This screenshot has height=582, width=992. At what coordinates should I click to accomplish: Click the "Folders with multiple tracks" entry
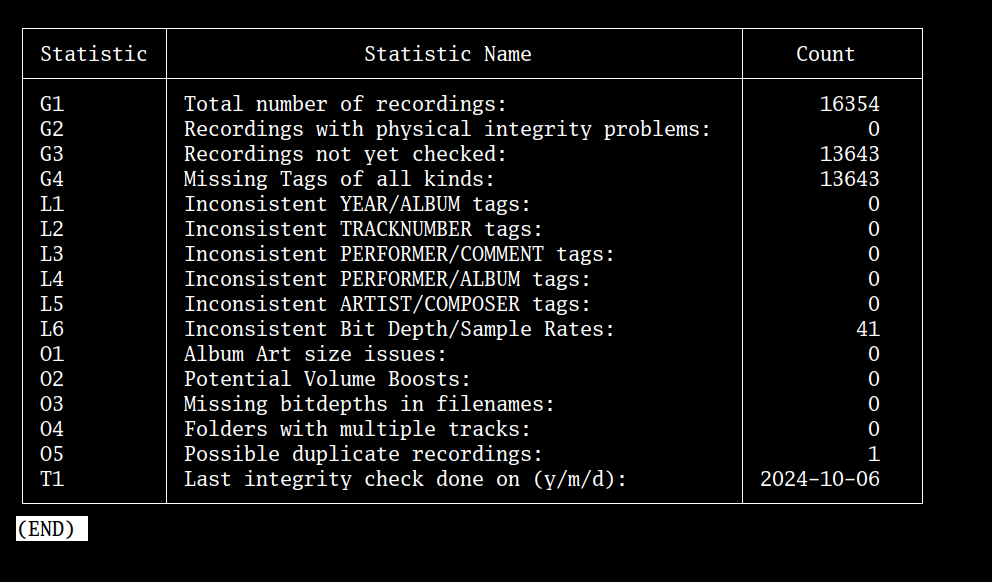coord(357,429)
